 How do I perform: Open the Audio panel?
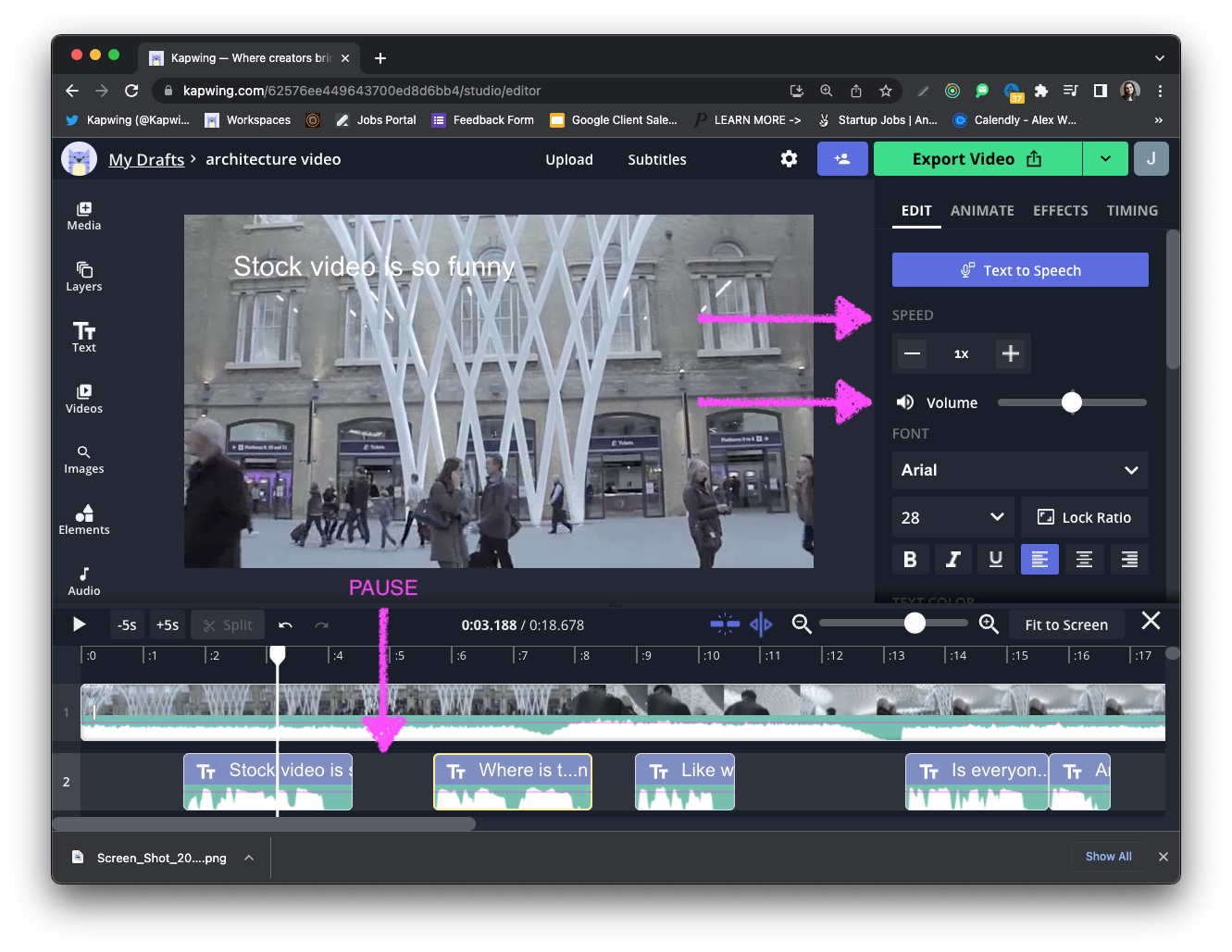84,580
